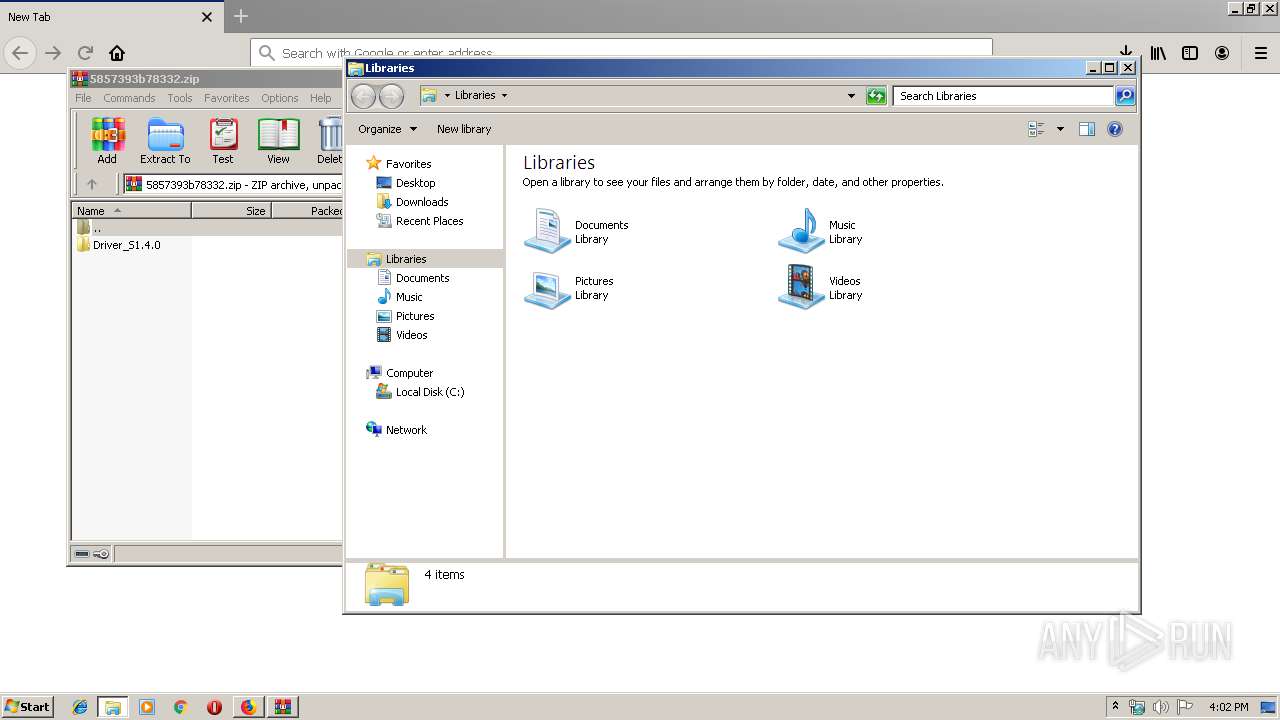Click volume speaker icon in system tray
Screen dimensions: 1280x720
(x=1161, y=707)
